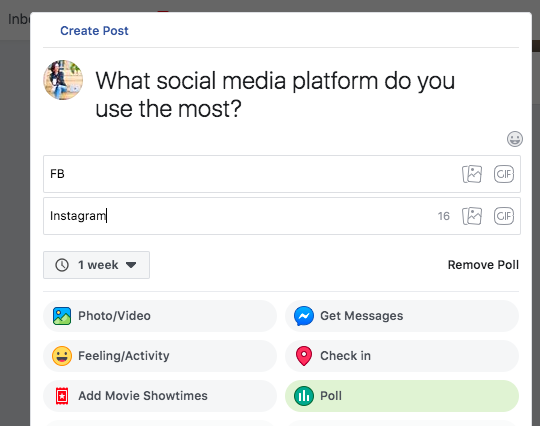Viewport: 540px width, 426px height.
Task: Click the Photo/Video picture icon
Action: tap(62, 316)
